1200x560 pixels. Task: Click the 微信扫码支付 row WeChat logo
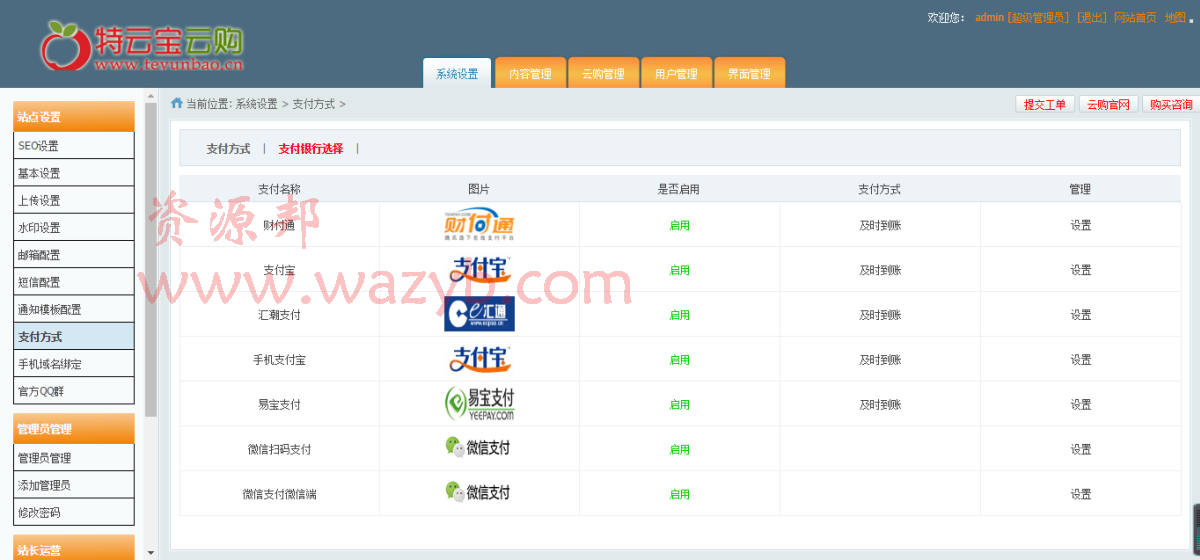point(477,448)
